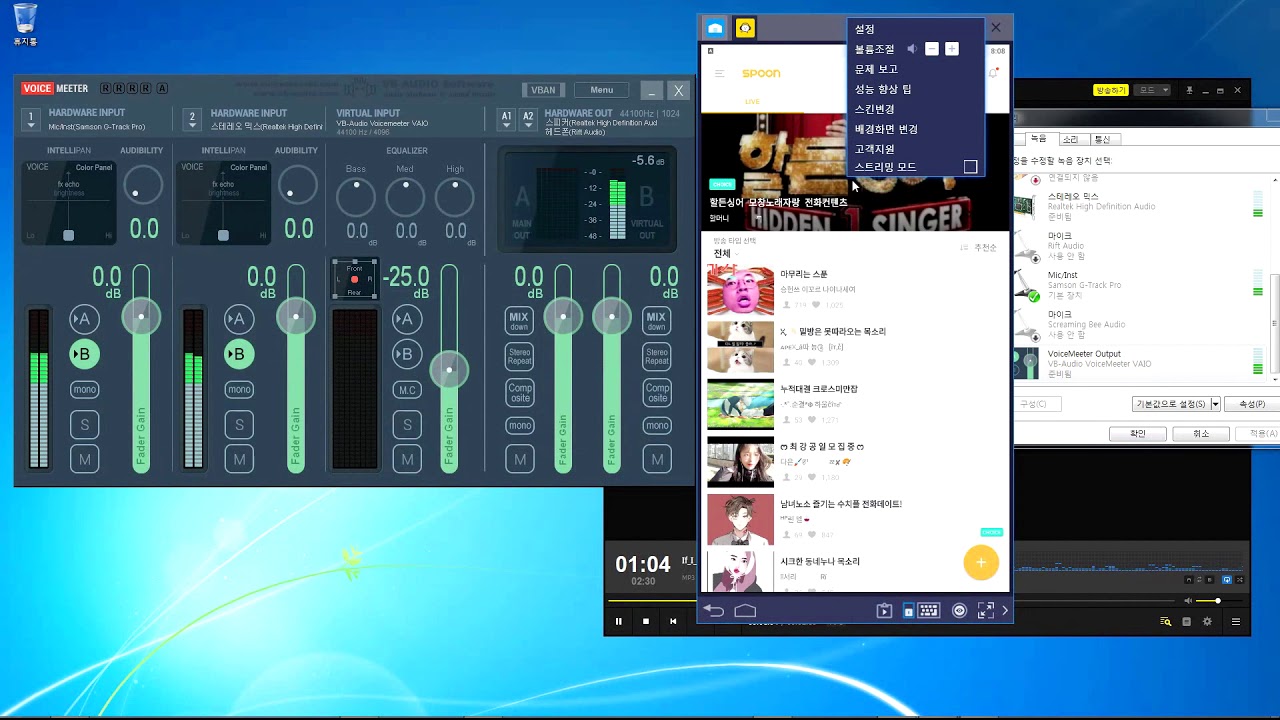Choose A1 hardware output device
This screenshot has width=1280, height=720.
coord(507,120)
